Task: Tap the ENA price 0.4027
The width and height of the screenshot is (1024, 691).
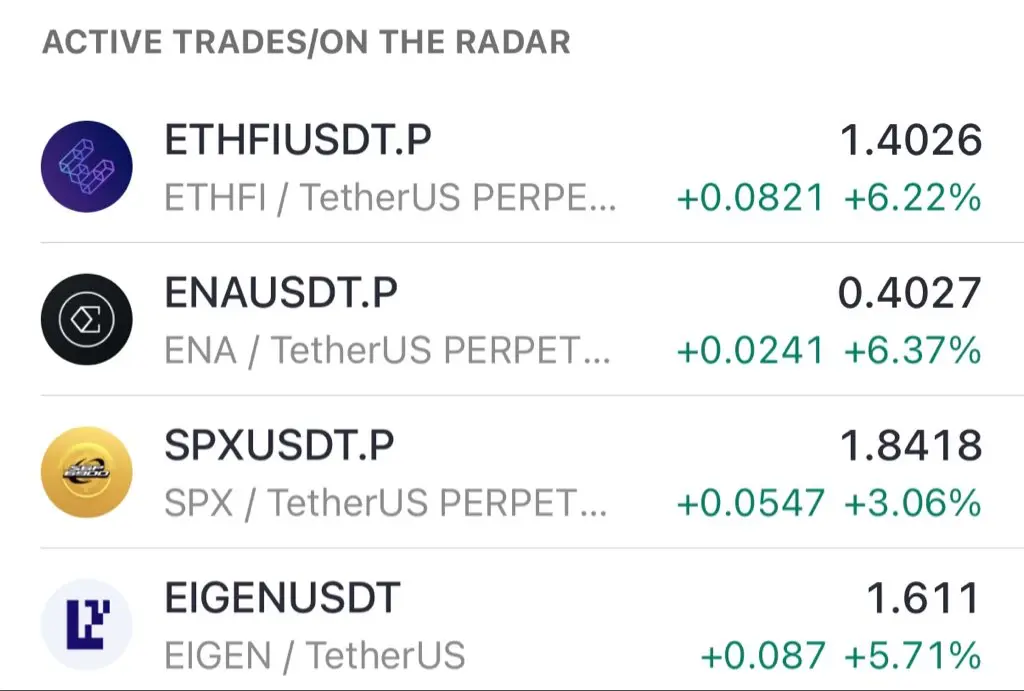Action: (x=910, y=293)
